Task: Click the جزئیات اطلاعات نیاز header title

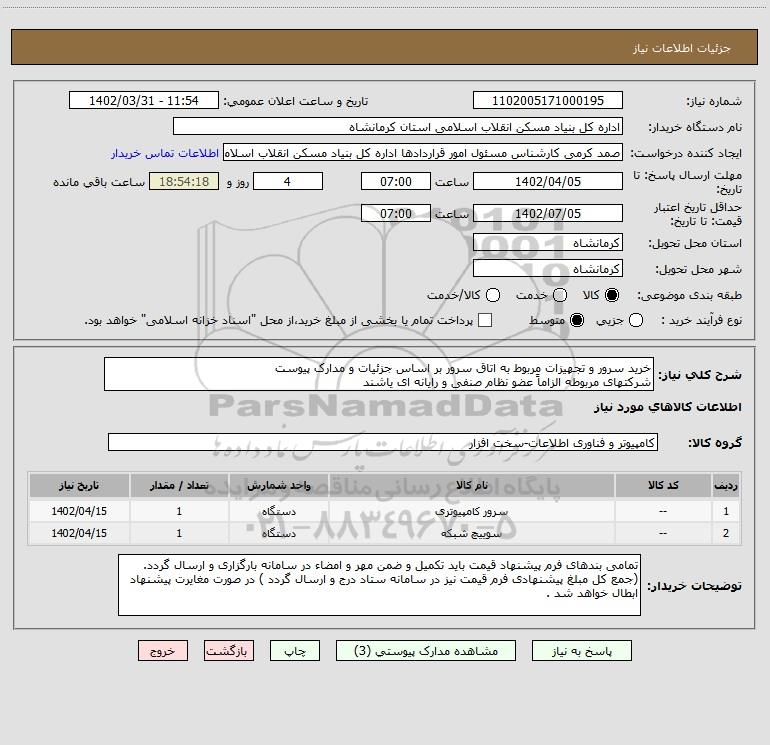Action: point(682,48)
